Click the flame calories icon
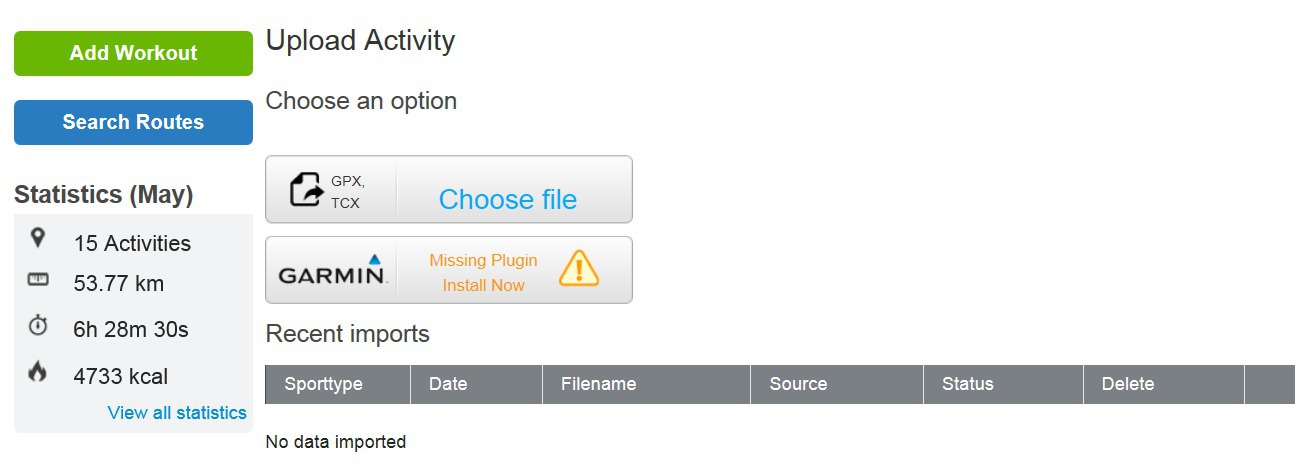1301x464 pixels. pyautogui.click(x=38, y=373)
